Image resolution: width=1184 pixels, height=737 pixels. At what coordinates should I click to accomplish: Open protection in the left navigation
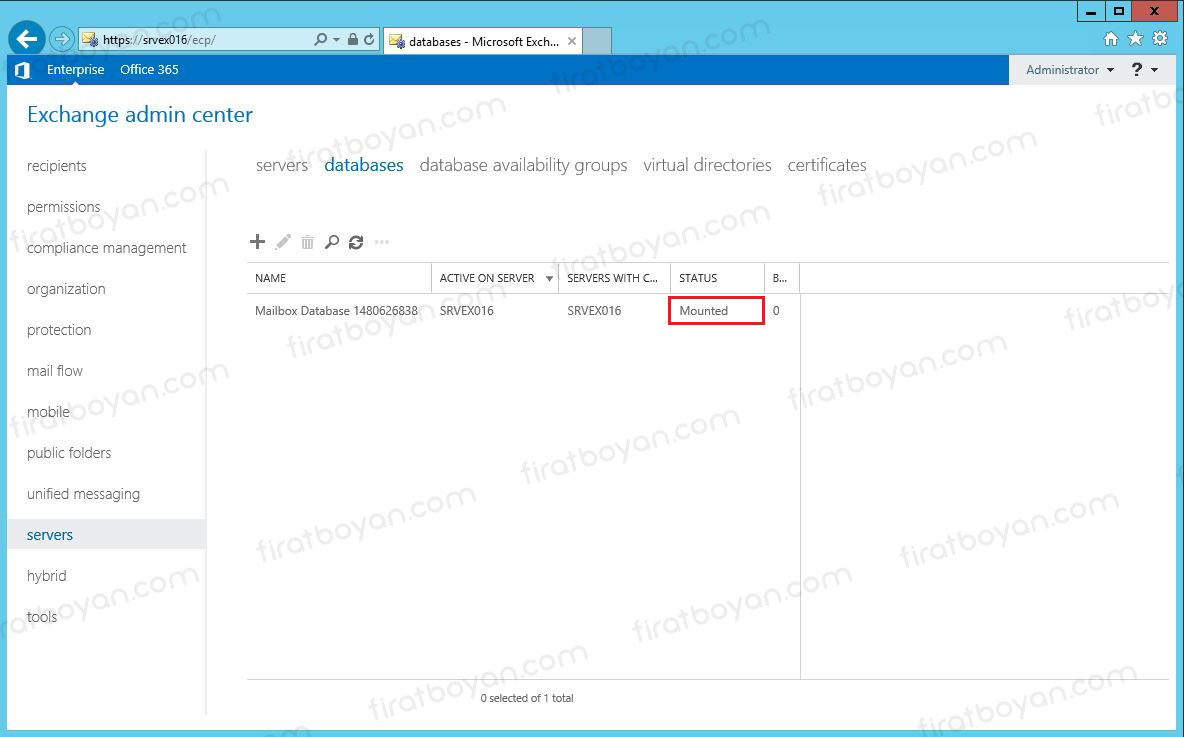[59, 330]
